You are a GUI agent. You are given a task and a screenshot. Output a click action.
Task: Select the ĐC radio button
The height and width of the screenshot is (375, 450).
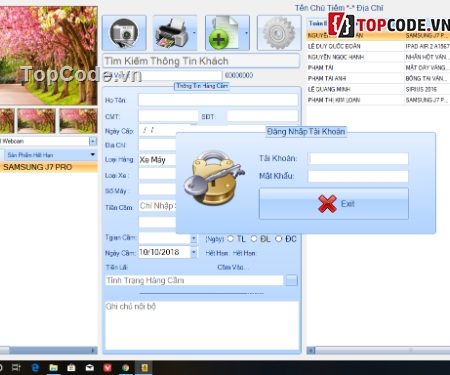point(279,239)
